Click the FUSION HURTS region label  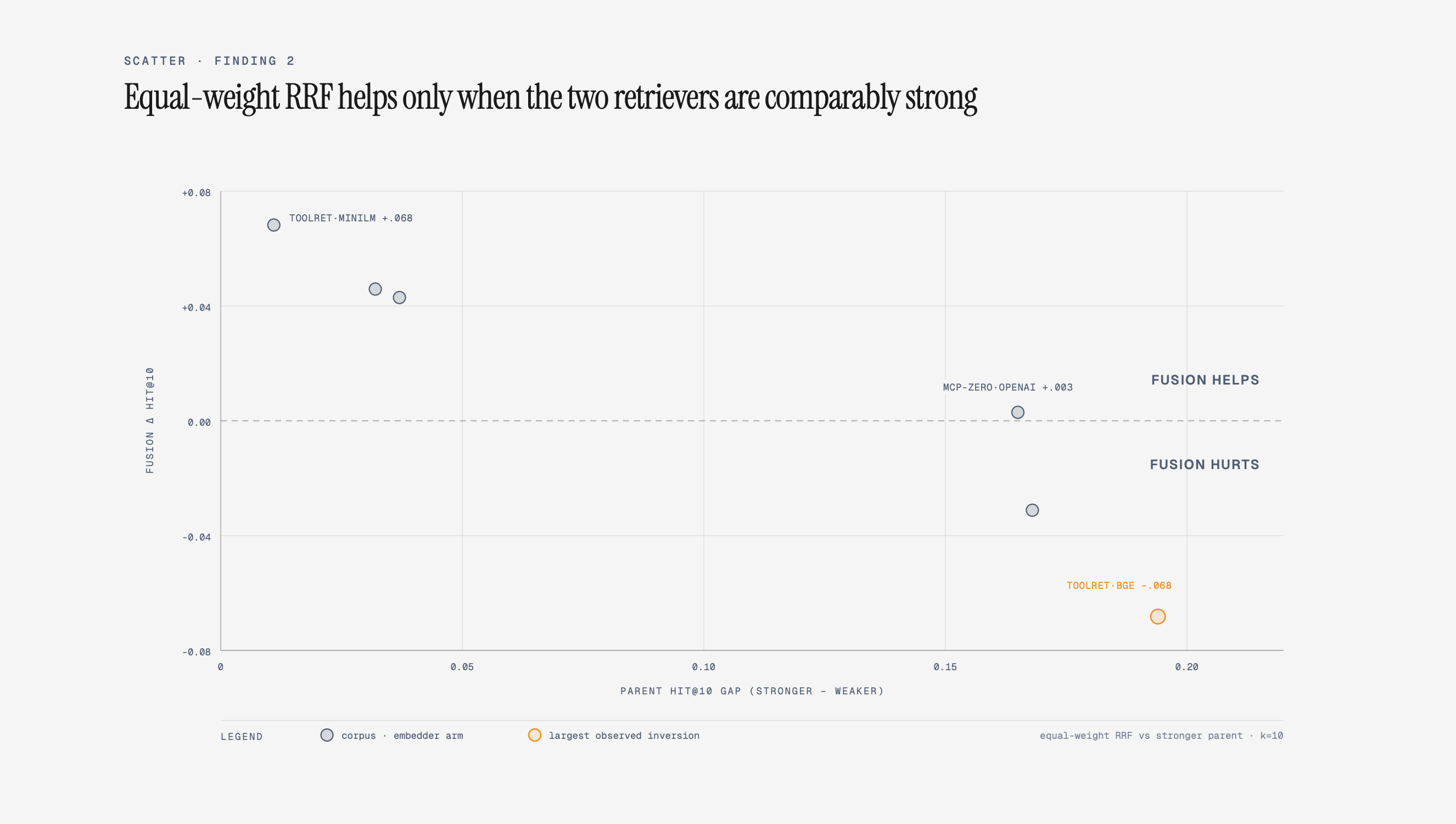(1205, 464)
